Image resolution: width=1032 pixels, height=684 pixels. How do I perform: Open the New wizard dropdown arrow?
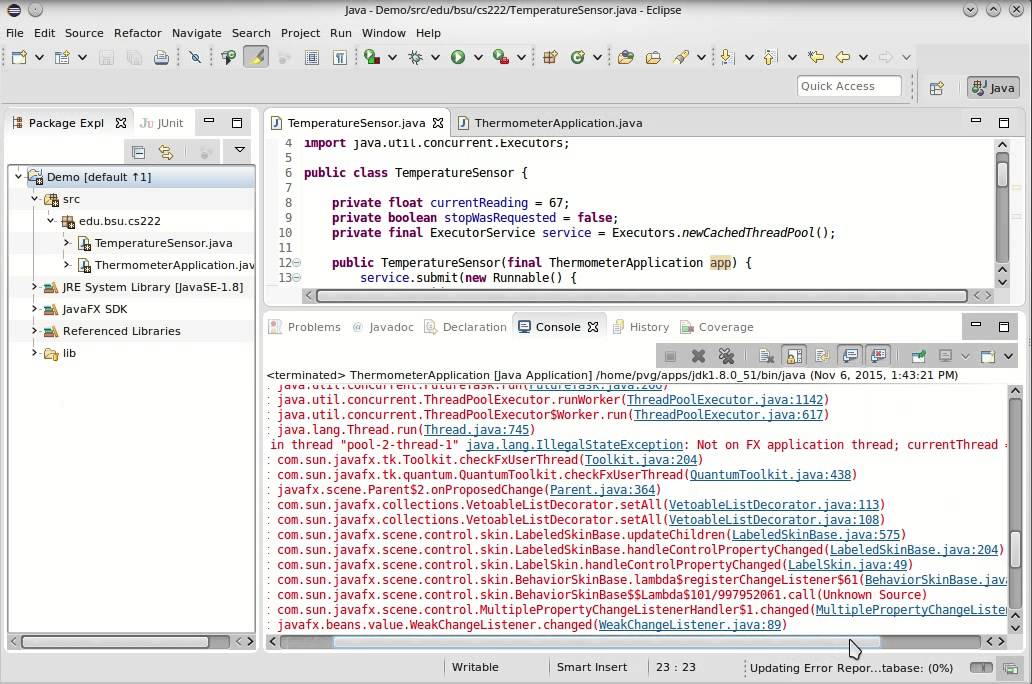[39, 57]
